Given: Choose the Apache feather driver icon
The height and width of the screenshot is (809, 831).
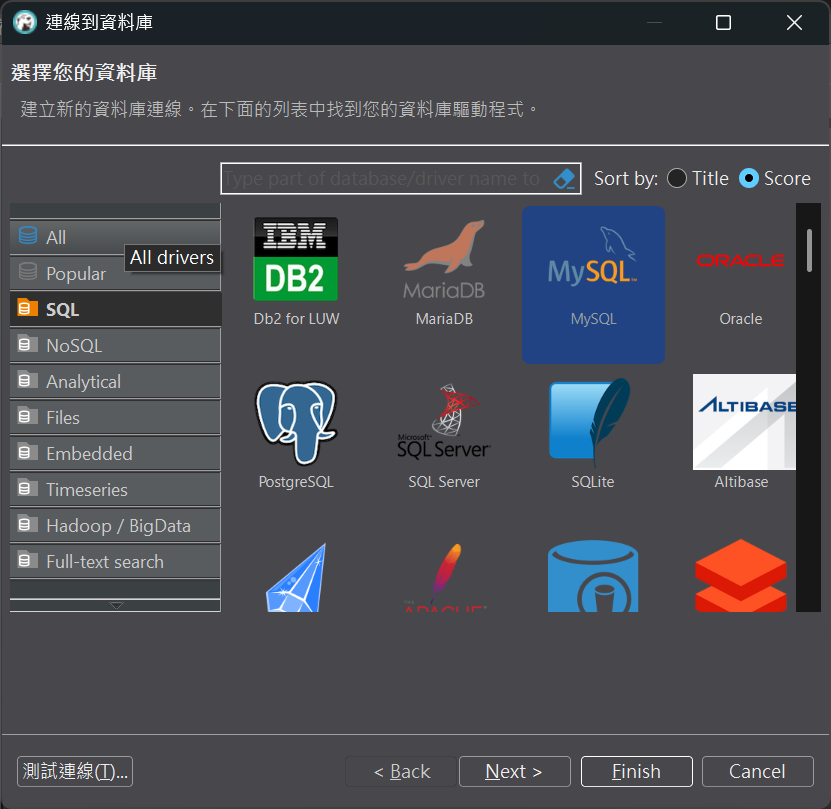Looking at the screenshot, I should tap(444, 577).
